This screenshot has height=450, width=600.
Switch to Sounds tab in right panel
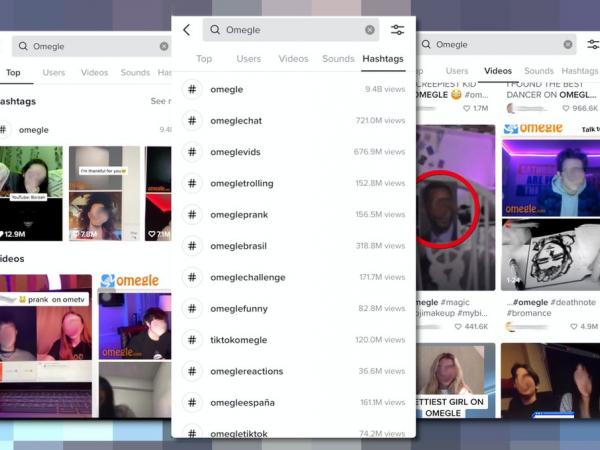click(539, 71)
